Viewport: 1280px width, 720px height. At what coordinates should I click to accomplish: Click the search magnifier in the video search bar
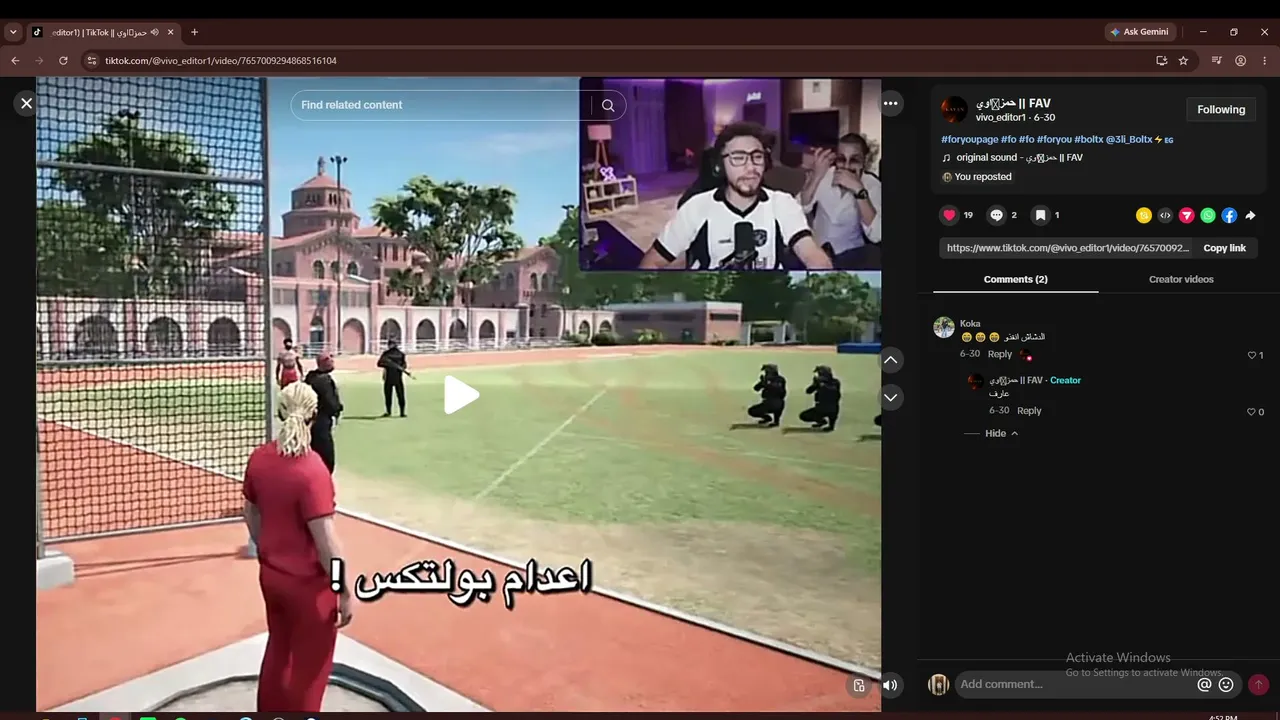pos(608,105)
